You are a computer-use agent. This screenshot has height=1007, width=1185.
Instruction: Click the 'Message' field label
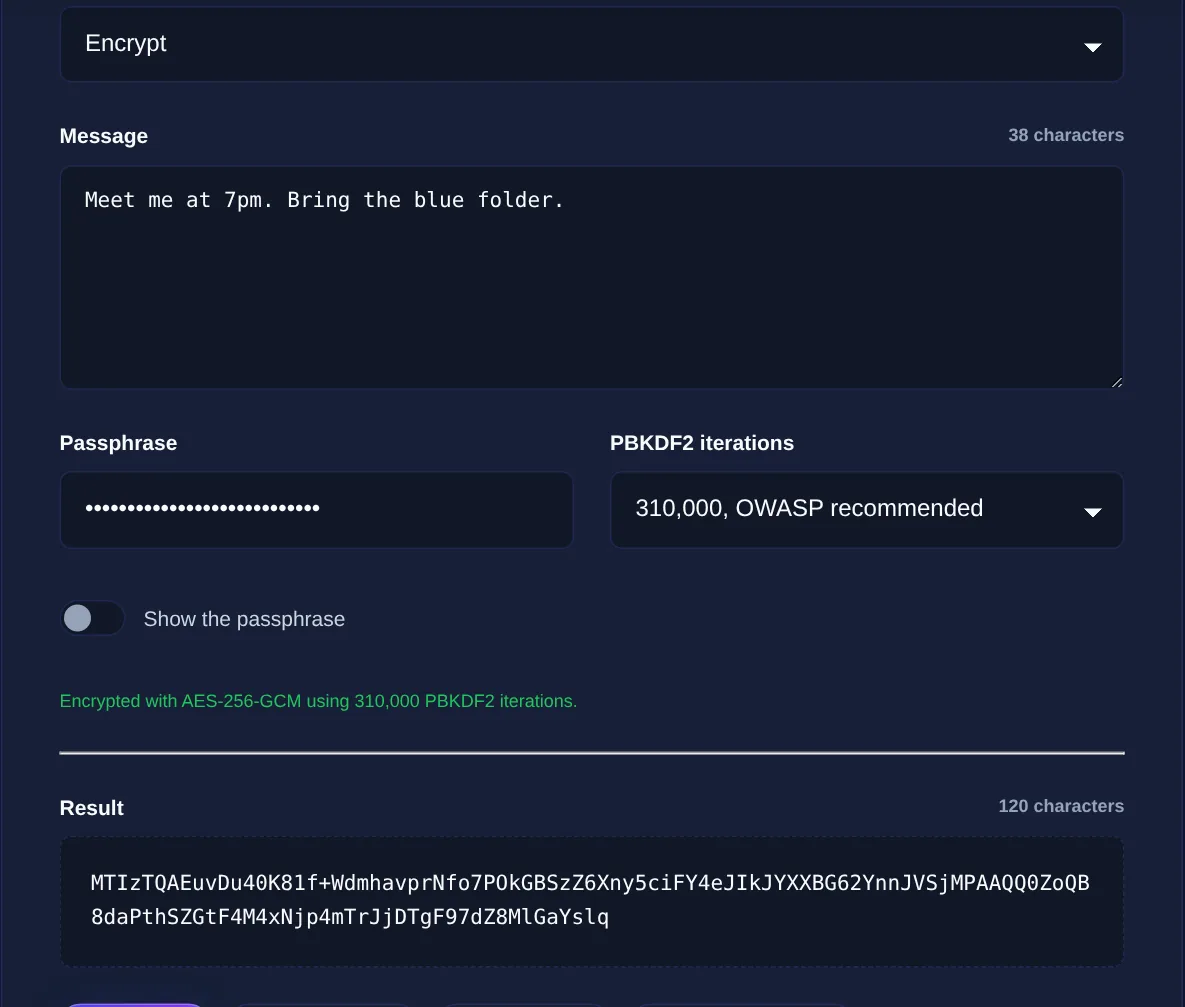(x=104, y=136)
